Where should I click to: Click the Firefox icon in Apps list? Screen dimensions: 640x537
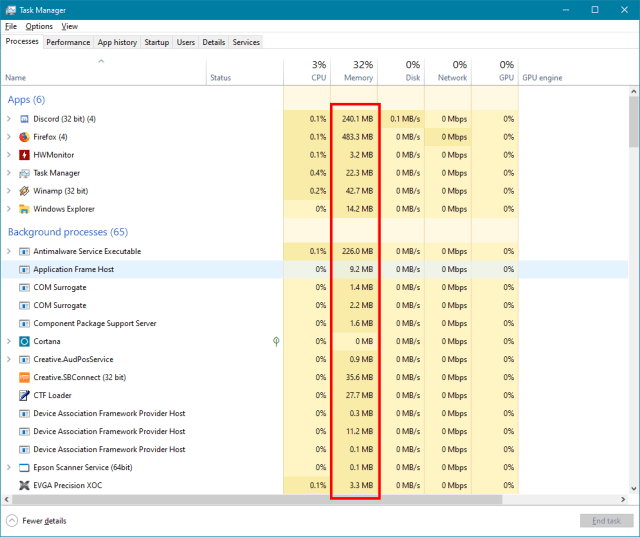click(x=25, y=137)
